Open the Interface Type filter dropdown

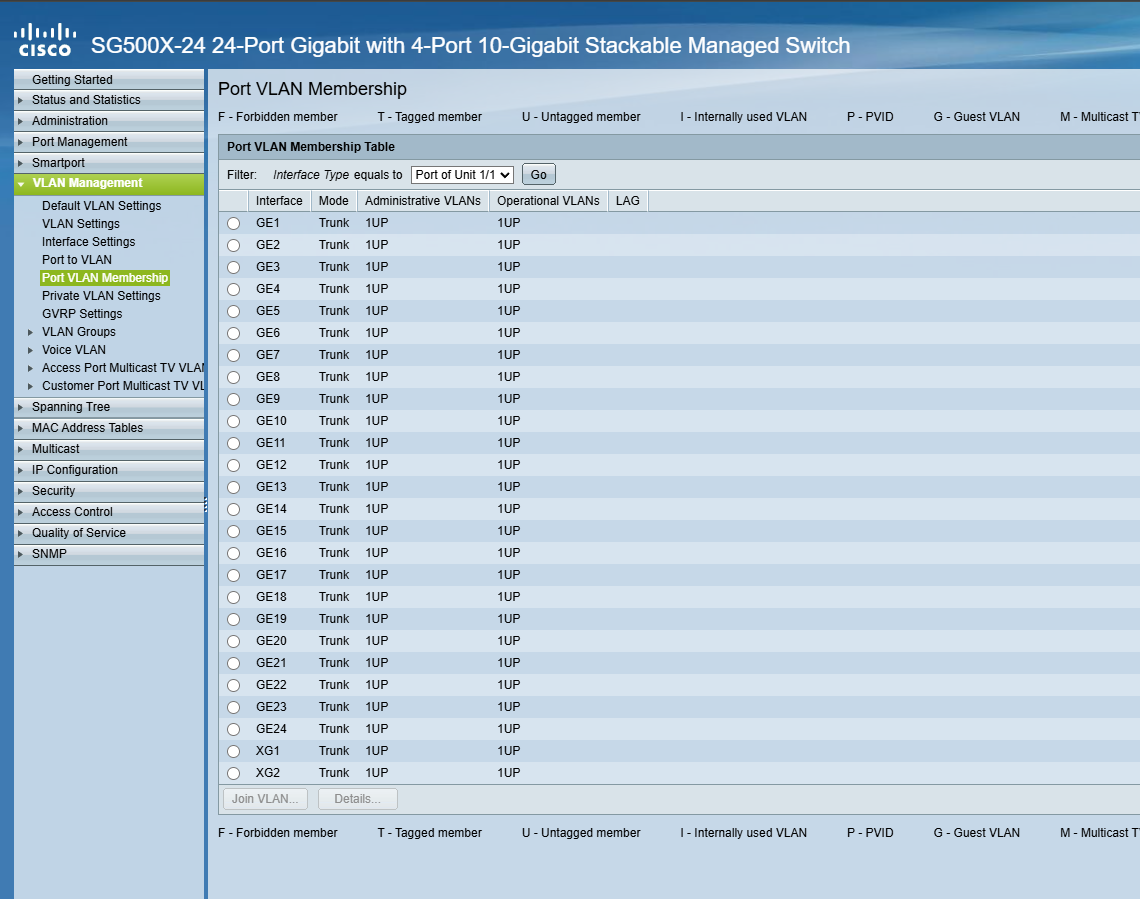point(461,174)
